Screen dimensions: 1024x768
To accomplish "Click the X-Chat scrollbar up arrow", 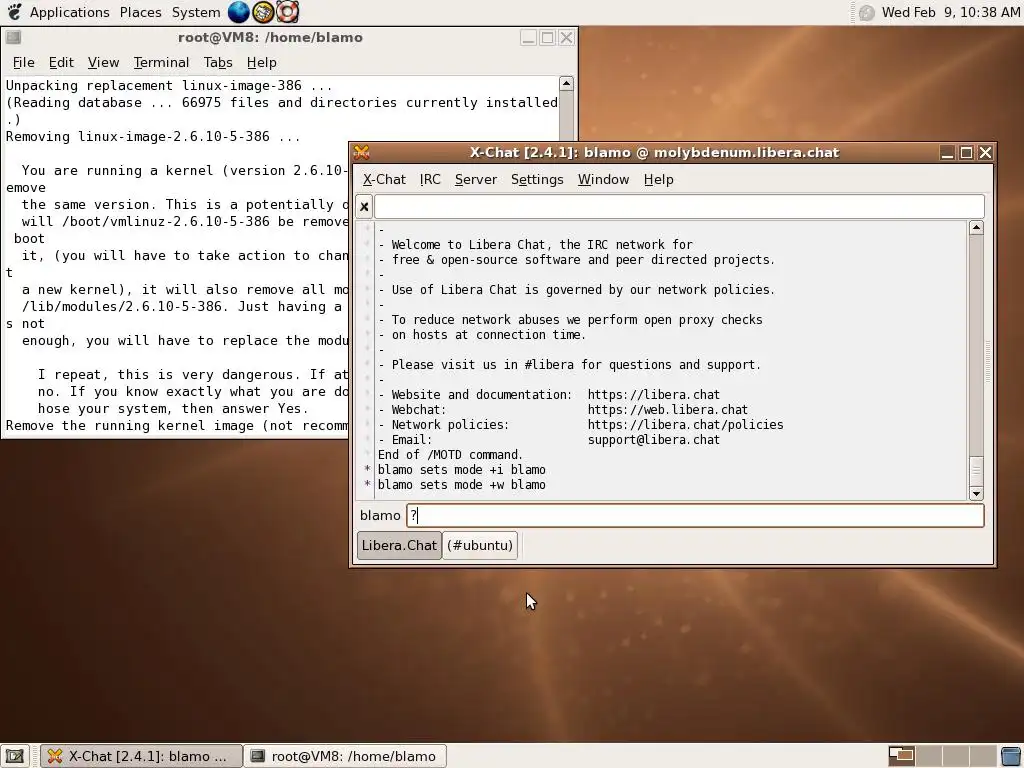I will click(x=976, y=228).
